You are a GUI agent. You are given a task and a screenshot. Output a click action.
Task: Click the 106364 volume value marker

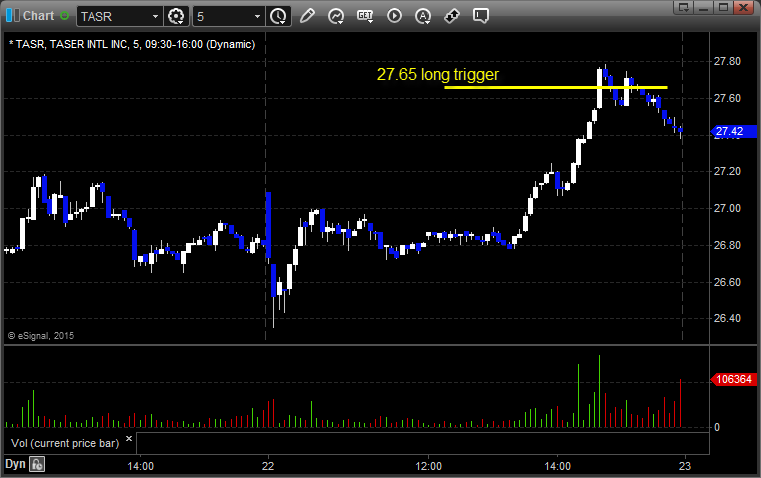[x=733, y=379]
